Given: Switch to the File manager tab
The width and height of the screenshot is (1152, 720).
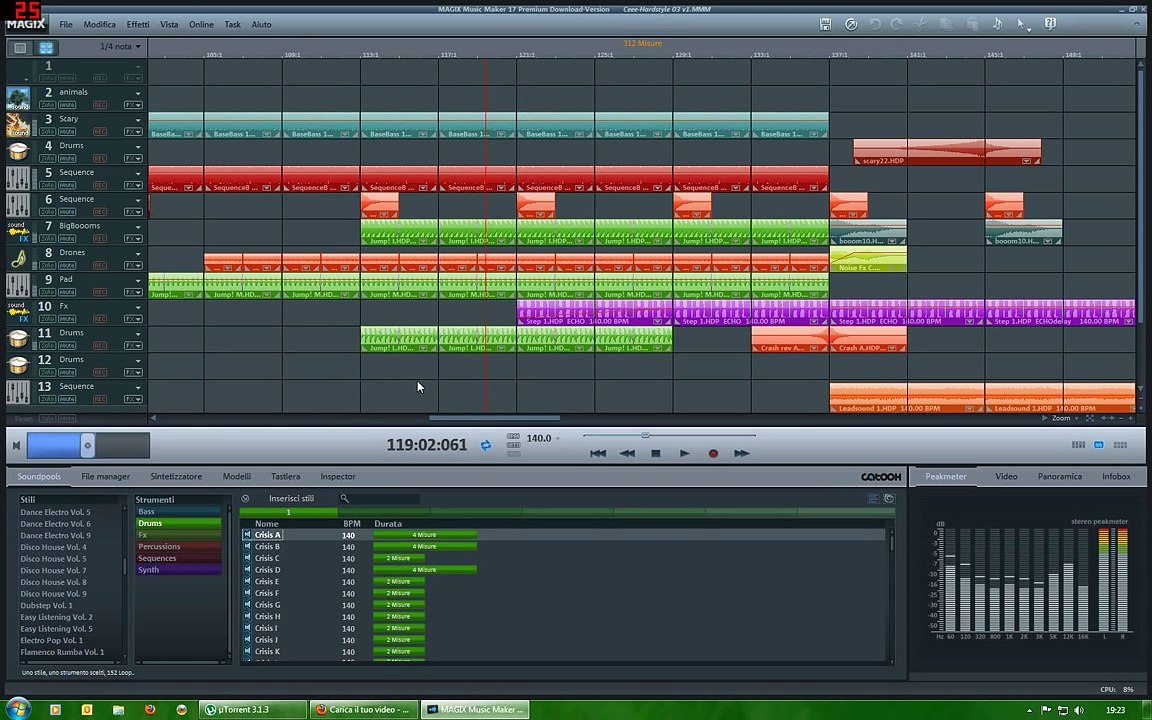Looking at the screenshot, I should [x=105, y=477].
